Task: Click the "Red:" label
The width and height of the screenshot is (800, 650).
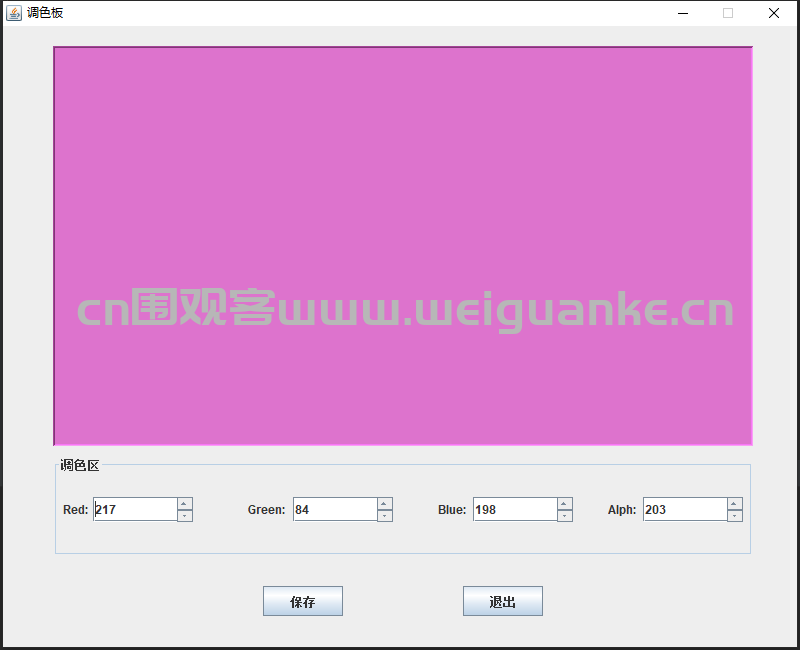Action: tap(76, 510)
